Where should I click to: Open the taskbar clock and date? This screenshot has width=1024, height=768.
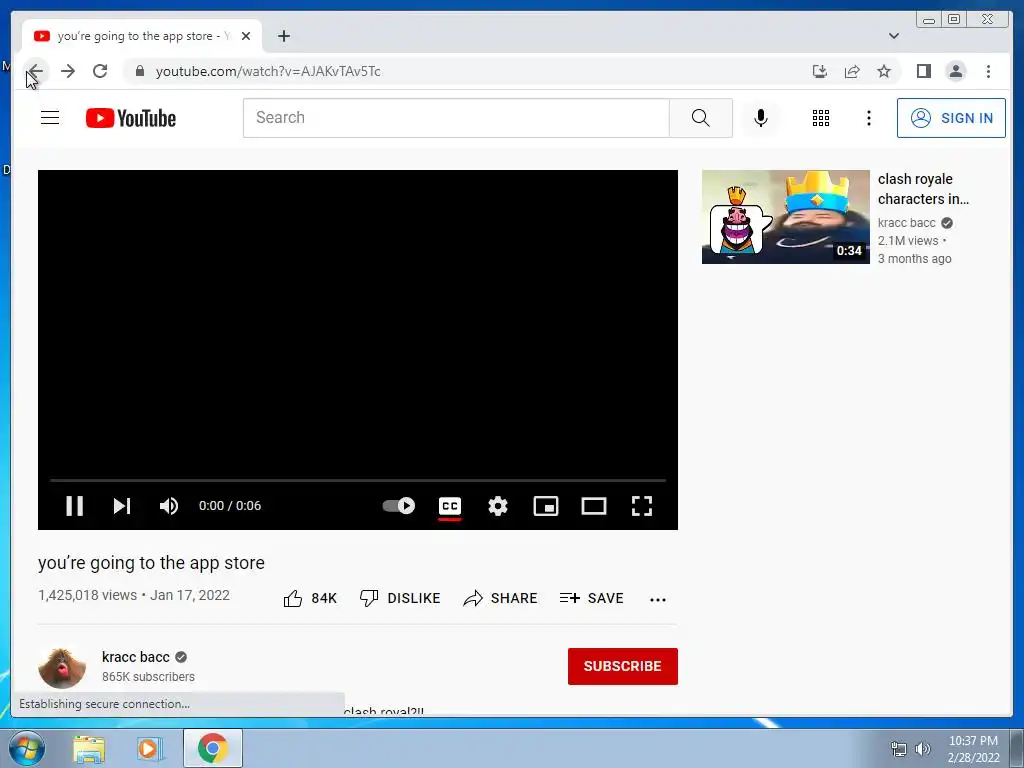click(973, 749)
